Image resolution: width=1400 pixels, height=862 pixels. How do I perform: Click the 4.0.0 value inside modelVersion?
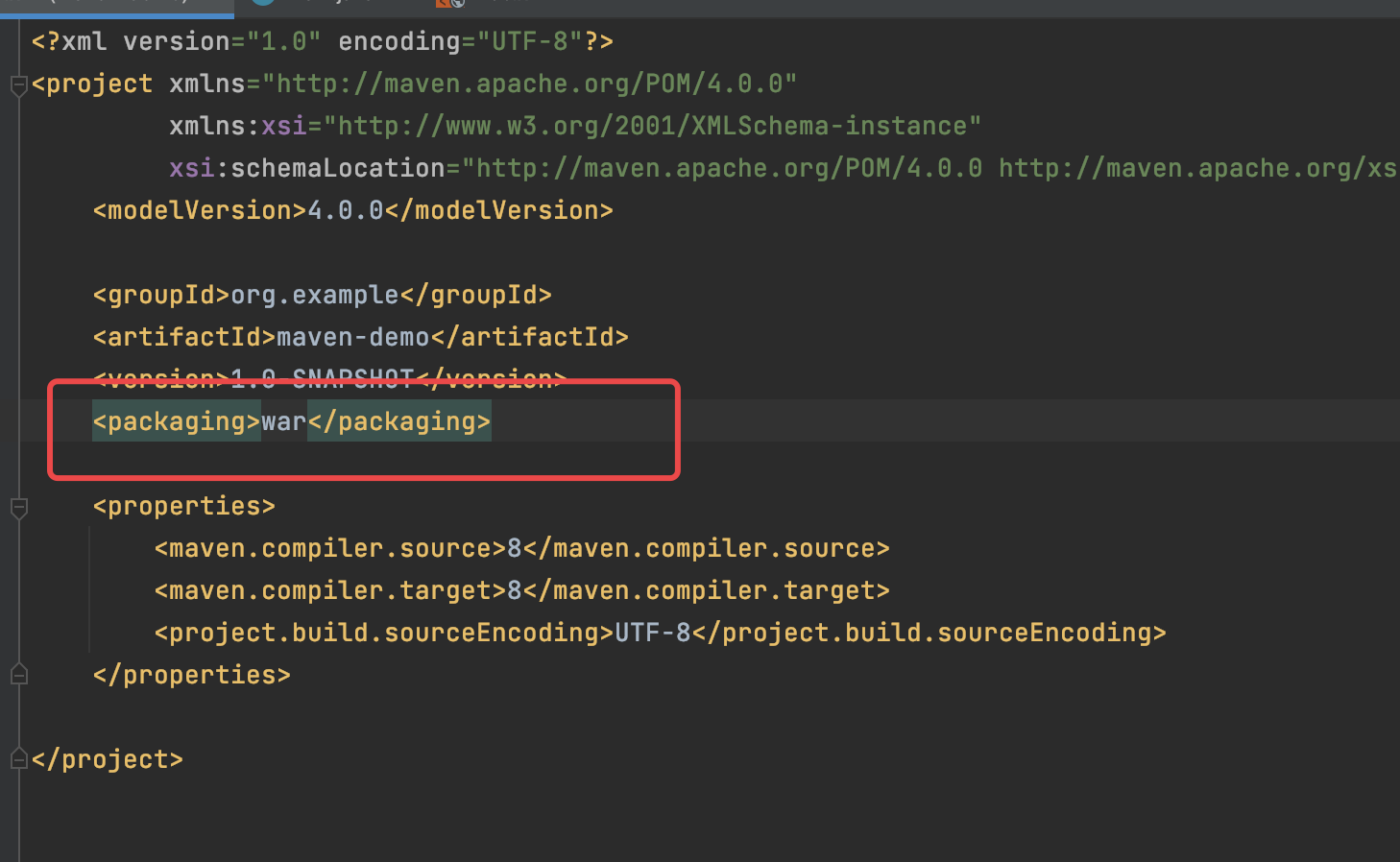(x=346, y=211)
